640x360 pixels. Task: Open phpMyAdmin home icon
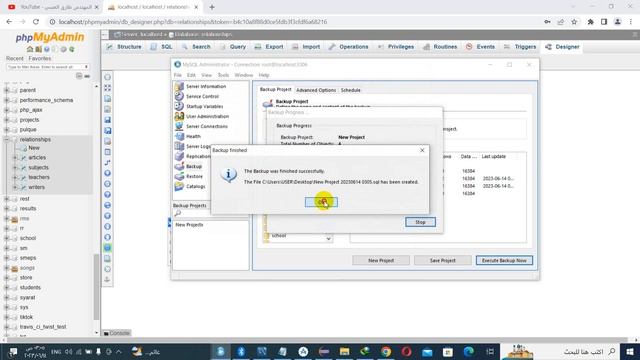tap(30, 49)
